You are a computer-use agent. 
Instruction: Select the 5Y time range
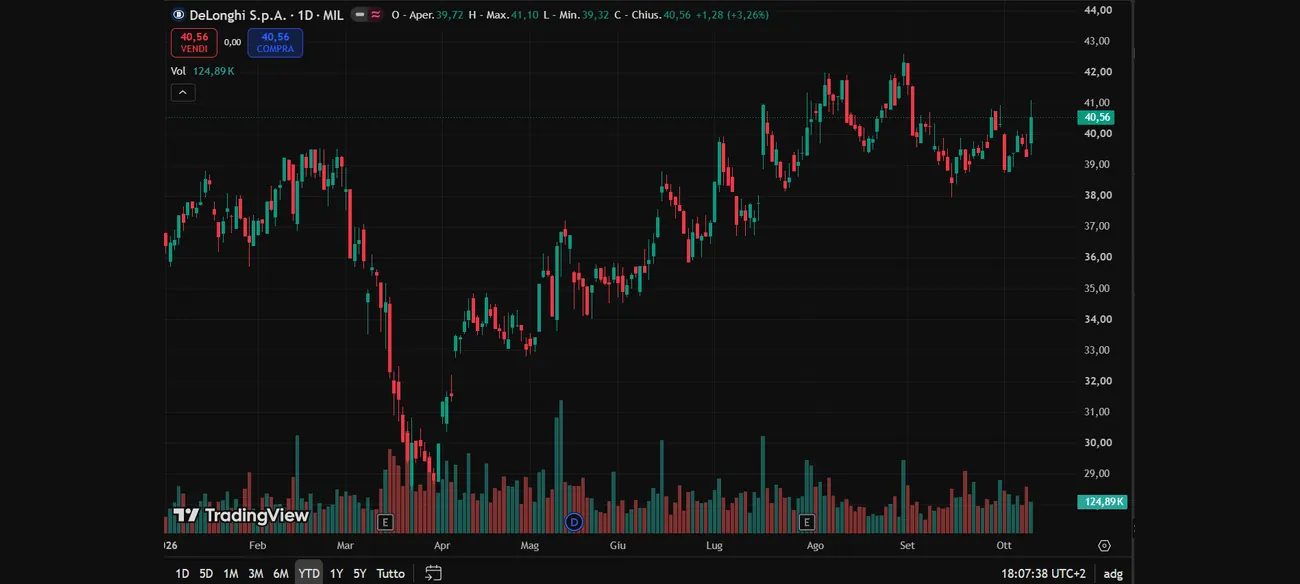pyautogui.click(x=360, y=573)
